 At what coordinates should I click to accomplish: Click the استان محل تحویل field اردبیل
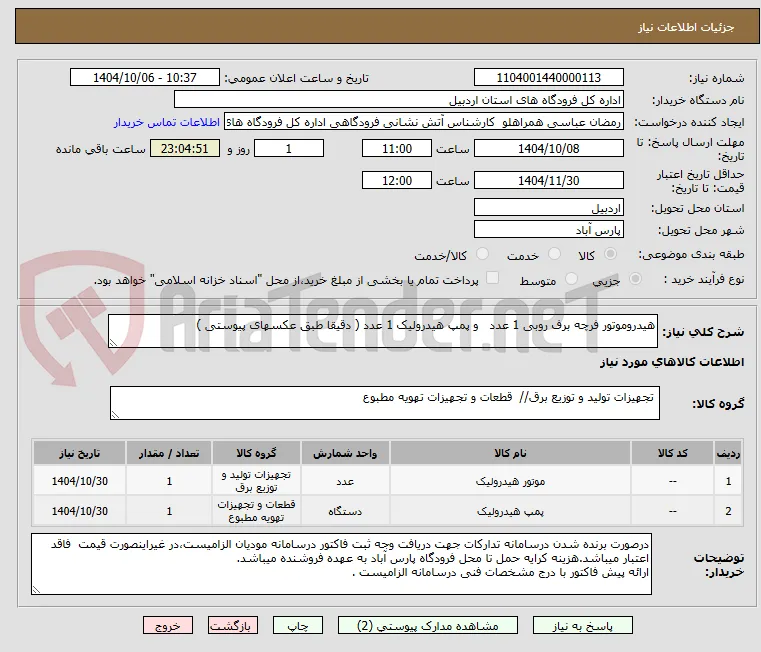[x=548, y=208]
